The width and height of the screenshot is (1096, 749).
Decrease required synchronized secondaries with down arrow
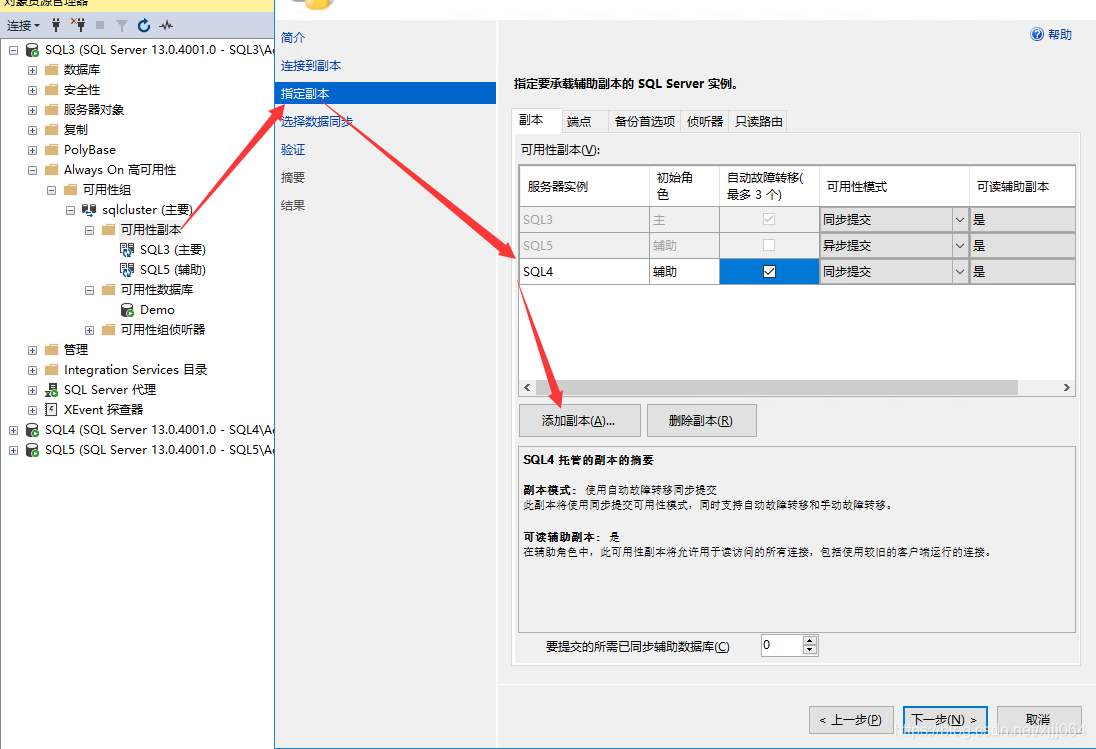click(809, 650)
